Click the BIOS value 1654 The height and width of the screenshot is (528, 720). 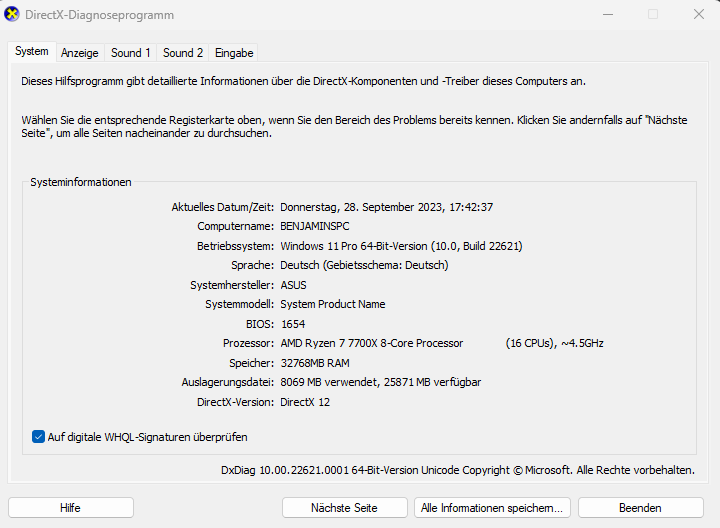[x=293, y=324]
